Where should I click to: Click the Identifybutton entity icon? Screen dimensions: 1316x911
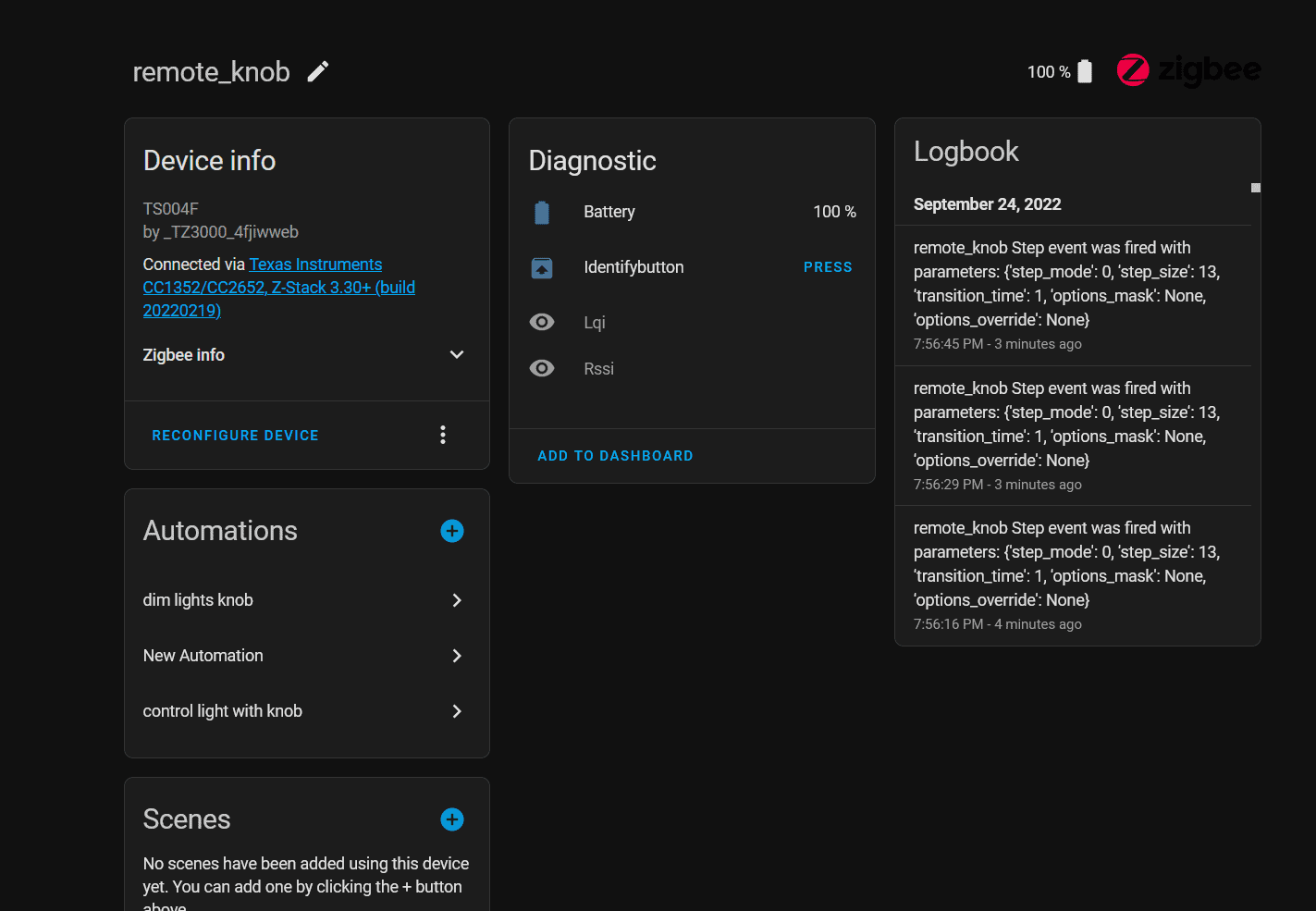click(542, 268)
